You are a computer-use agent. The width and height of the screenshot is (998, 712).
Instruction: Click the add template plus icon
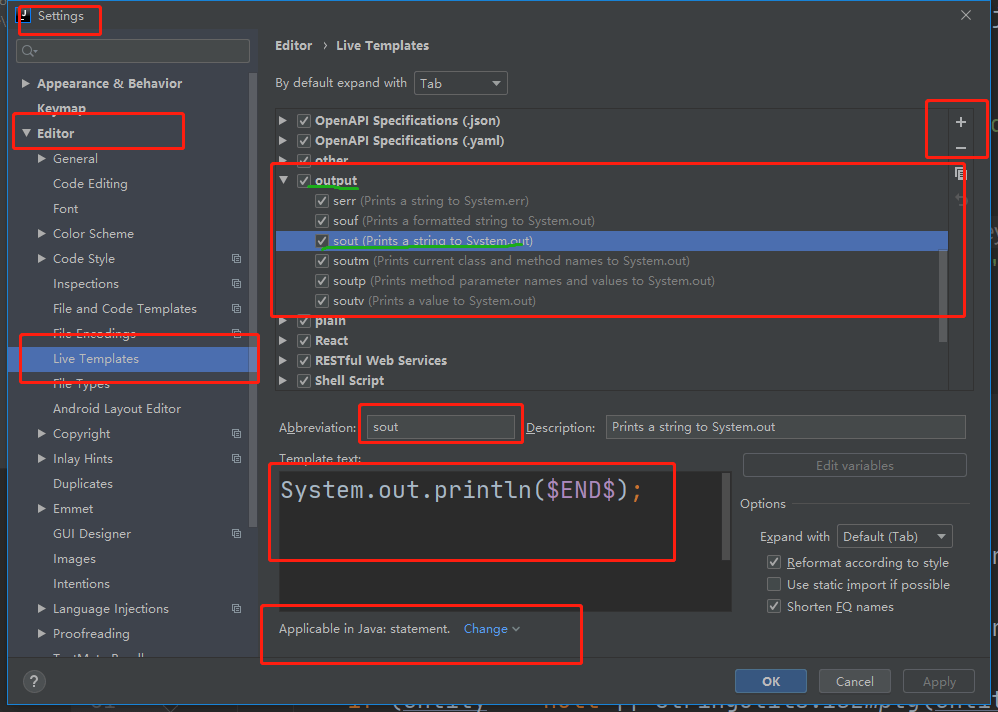coord(960,122)
